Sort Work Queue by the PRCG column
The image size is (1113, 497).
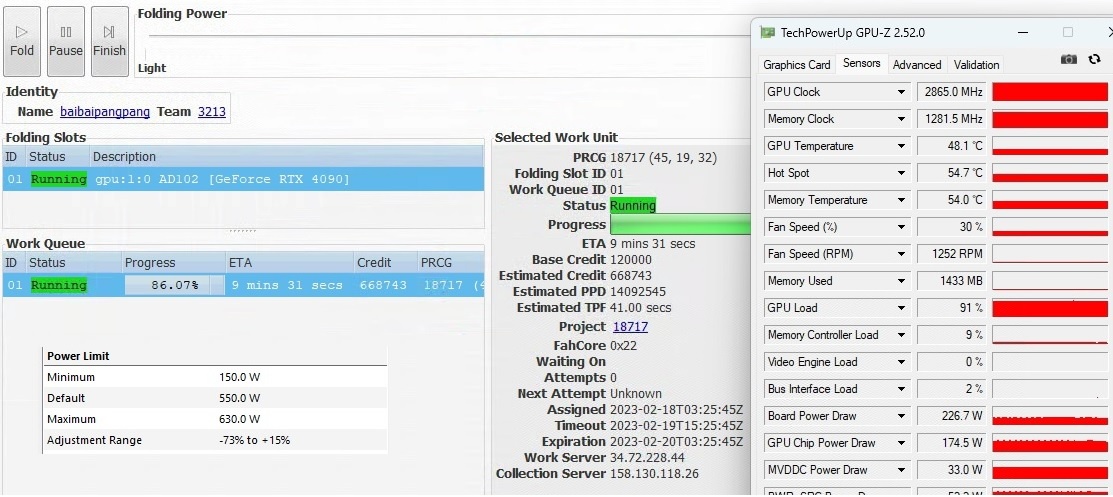(x=451, y=263)
